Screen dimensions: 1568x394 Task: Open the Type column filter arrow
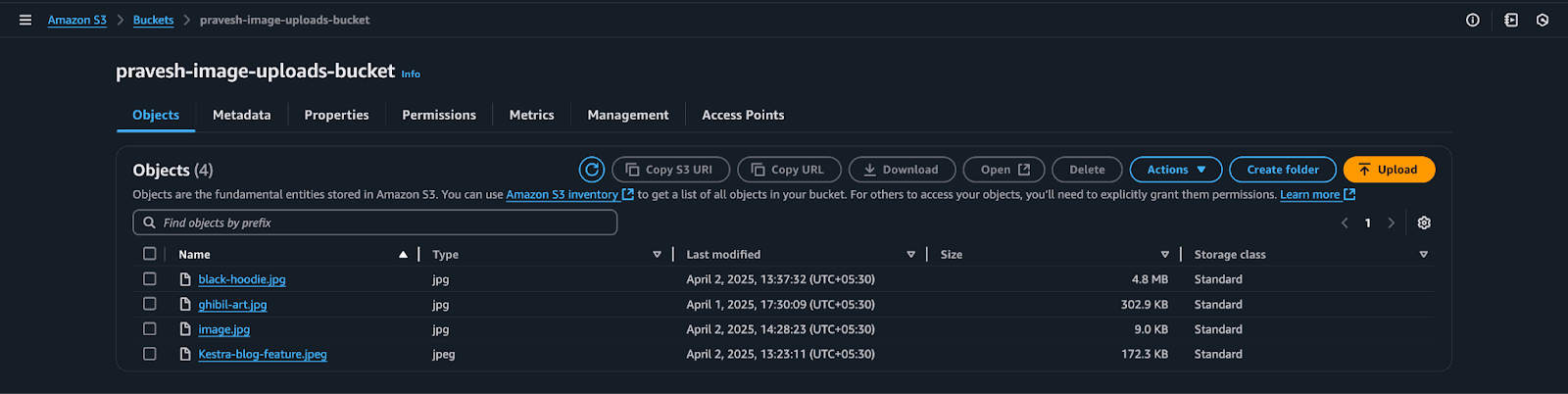pos(657,255)
